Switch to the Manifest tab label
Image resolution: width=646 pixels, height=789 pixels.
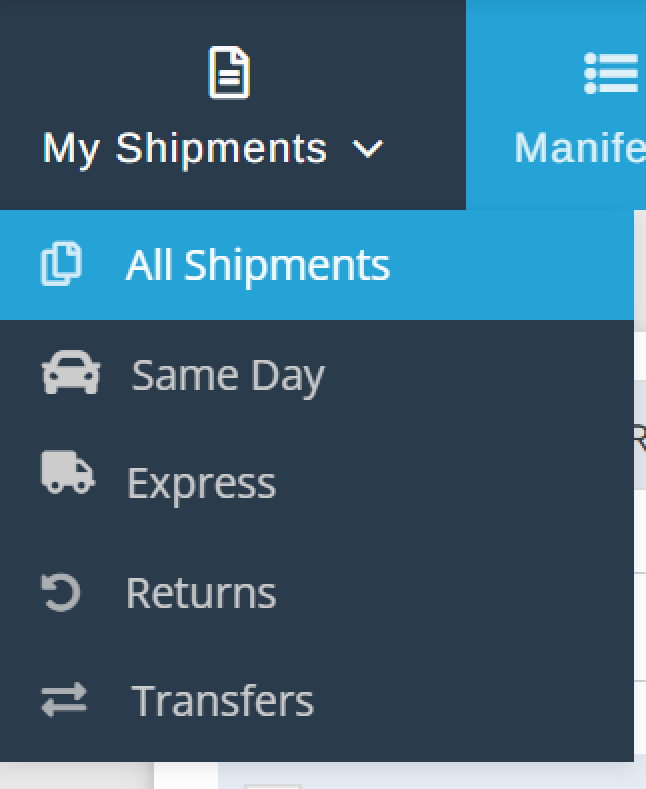point(580,149)
